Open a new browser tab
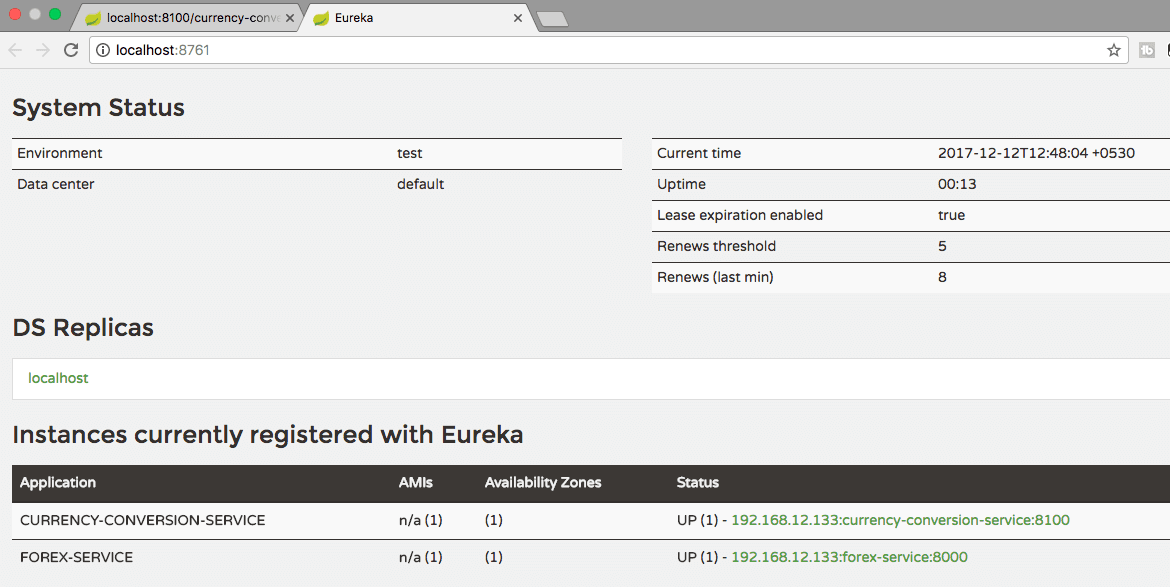The image size is (1170, 587). tap(553, 17)
